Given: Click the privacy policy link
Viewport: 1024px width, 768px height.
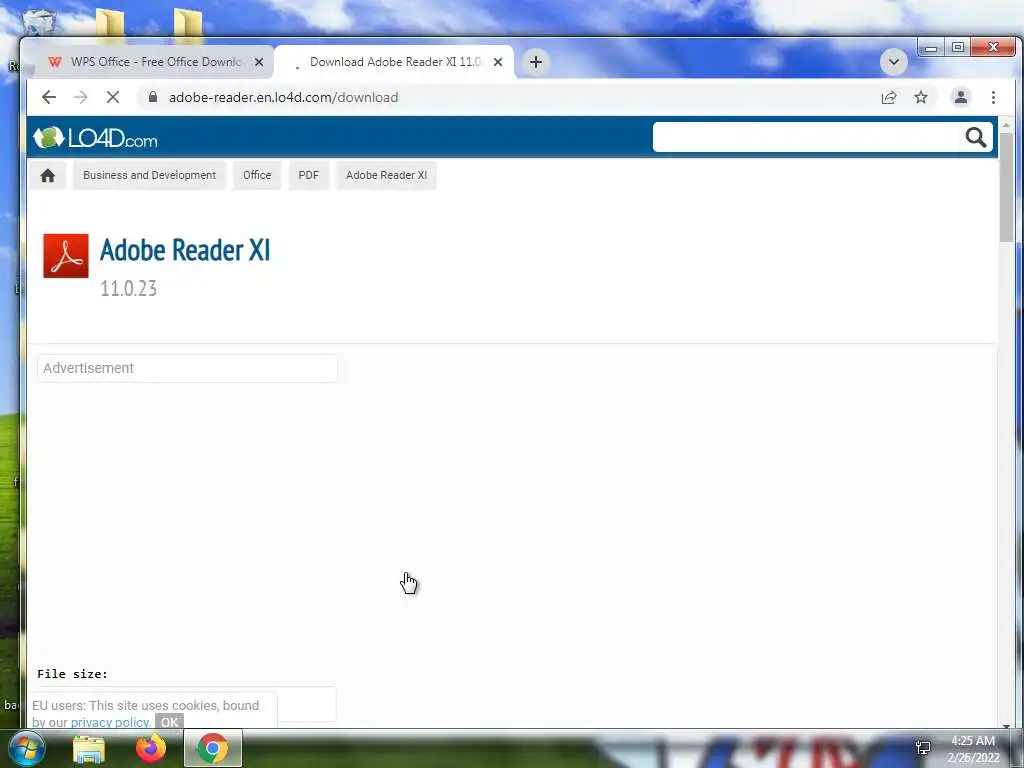Looking at the screenshot, I should coord(110,722).
